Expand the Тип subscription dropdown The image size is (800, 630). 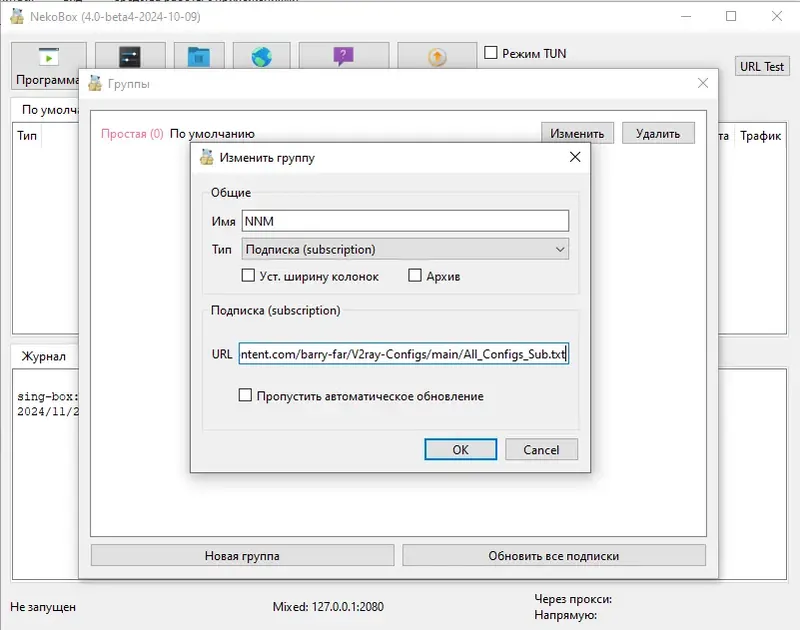[405, 249]
